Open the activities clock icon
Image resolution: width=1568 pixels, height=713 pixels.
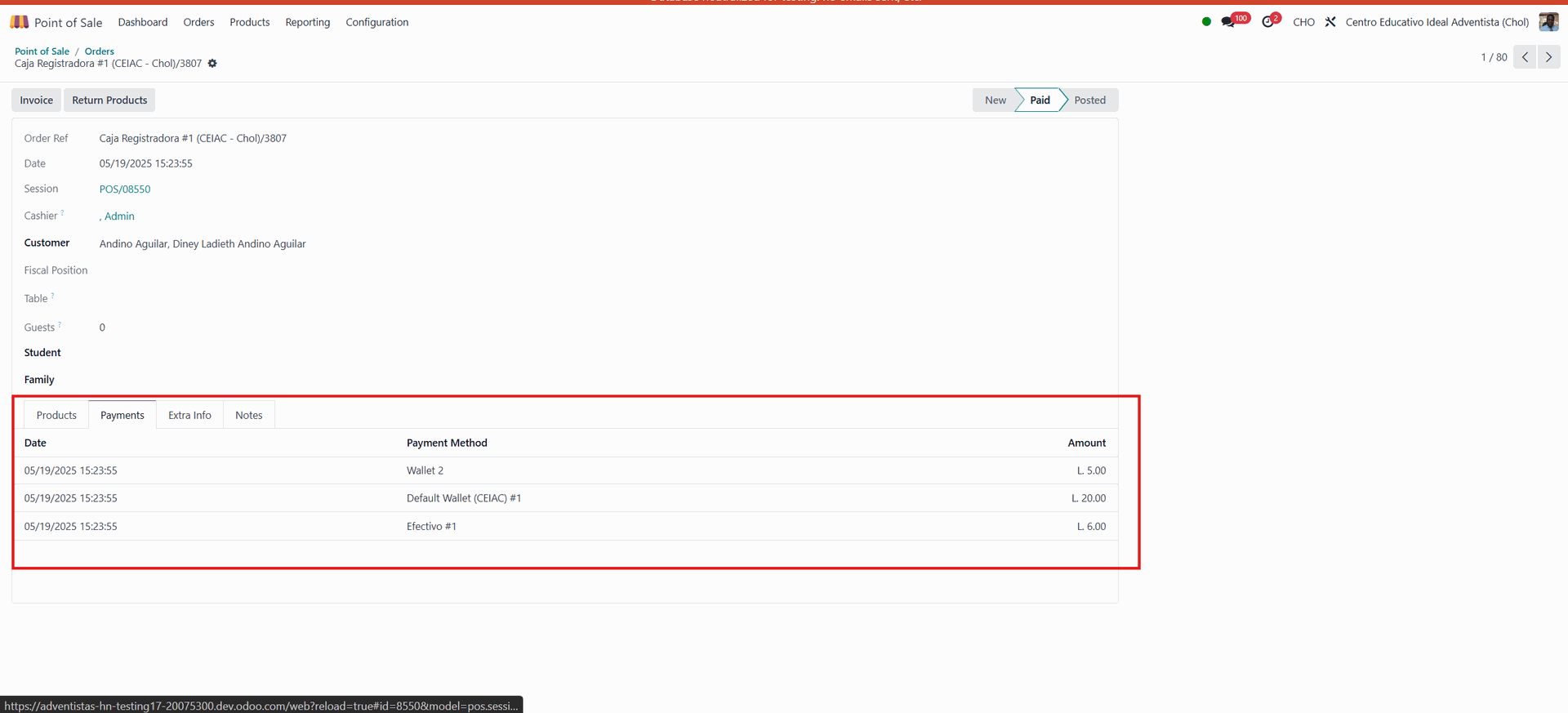point(1267,22)
